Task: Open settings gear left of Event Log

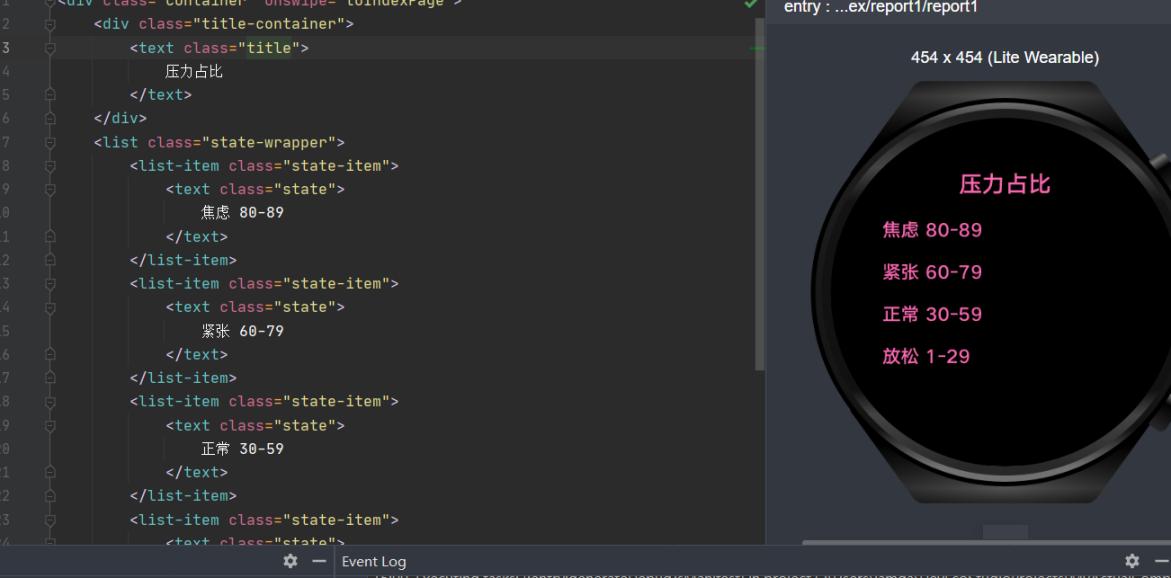Action: [290, 561]
